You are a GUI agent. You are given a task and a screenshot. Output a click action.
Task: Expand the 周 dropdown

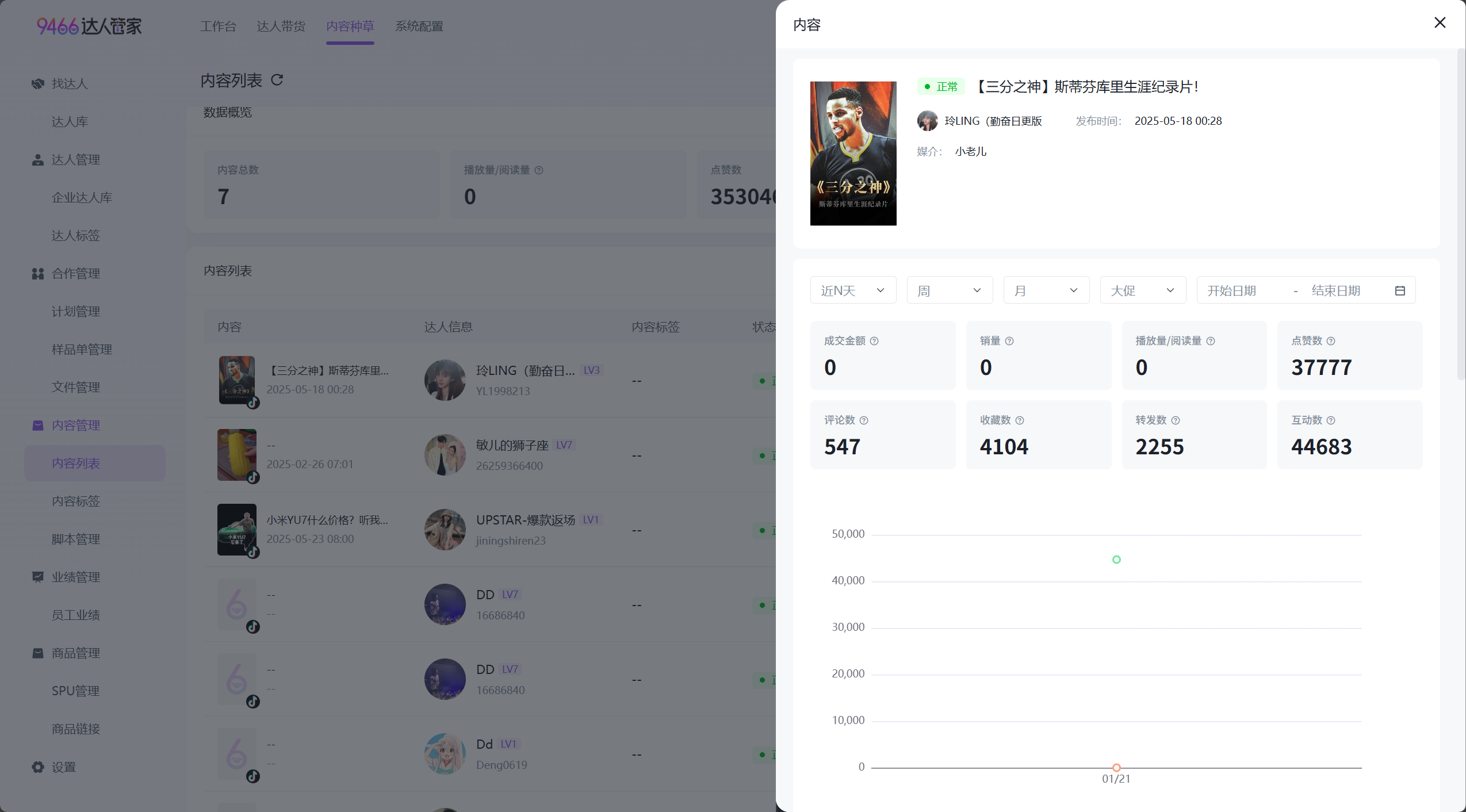point(950,290)
